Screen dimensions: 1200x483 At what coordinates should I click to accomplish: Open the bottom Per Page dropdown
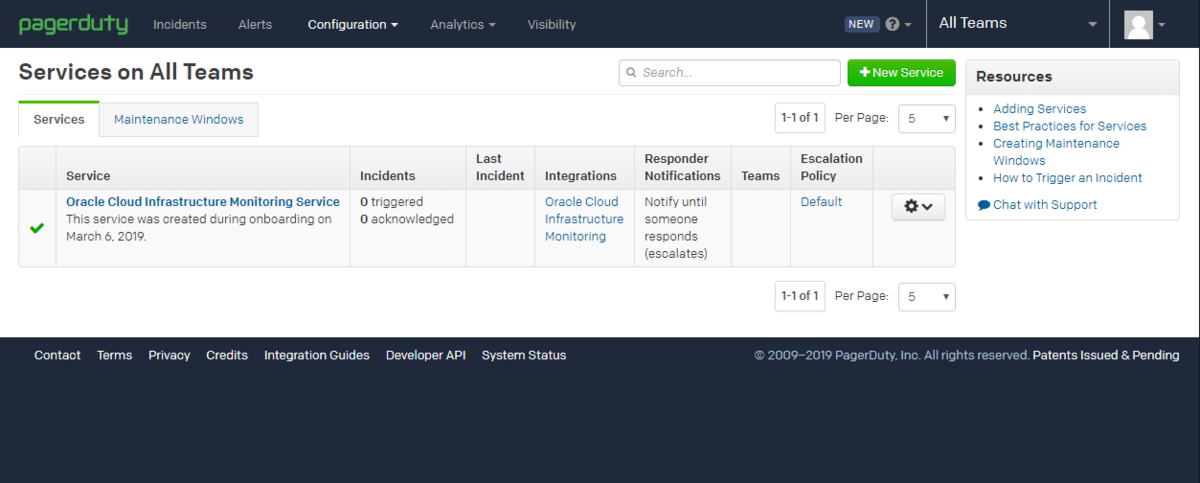click(x=927, y=297)
